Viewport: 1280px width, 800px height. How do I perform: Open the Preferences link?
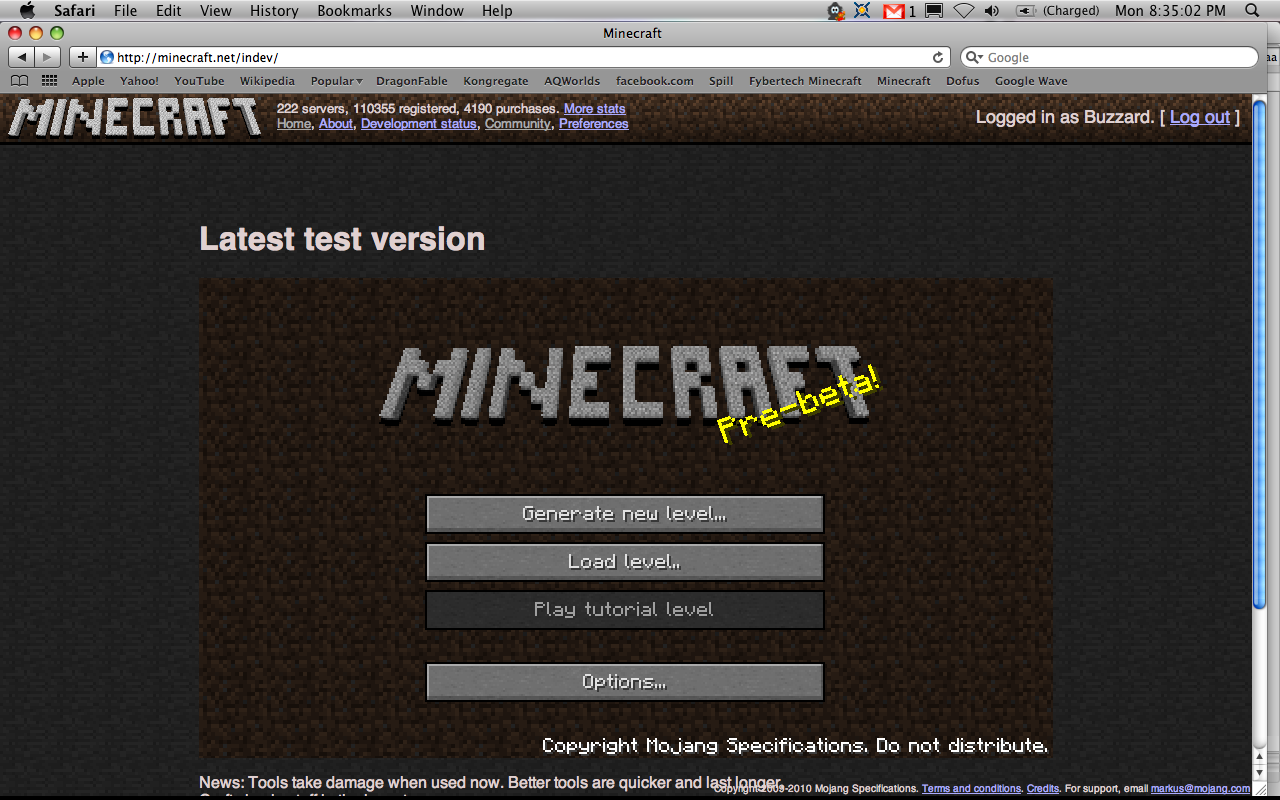594,124
